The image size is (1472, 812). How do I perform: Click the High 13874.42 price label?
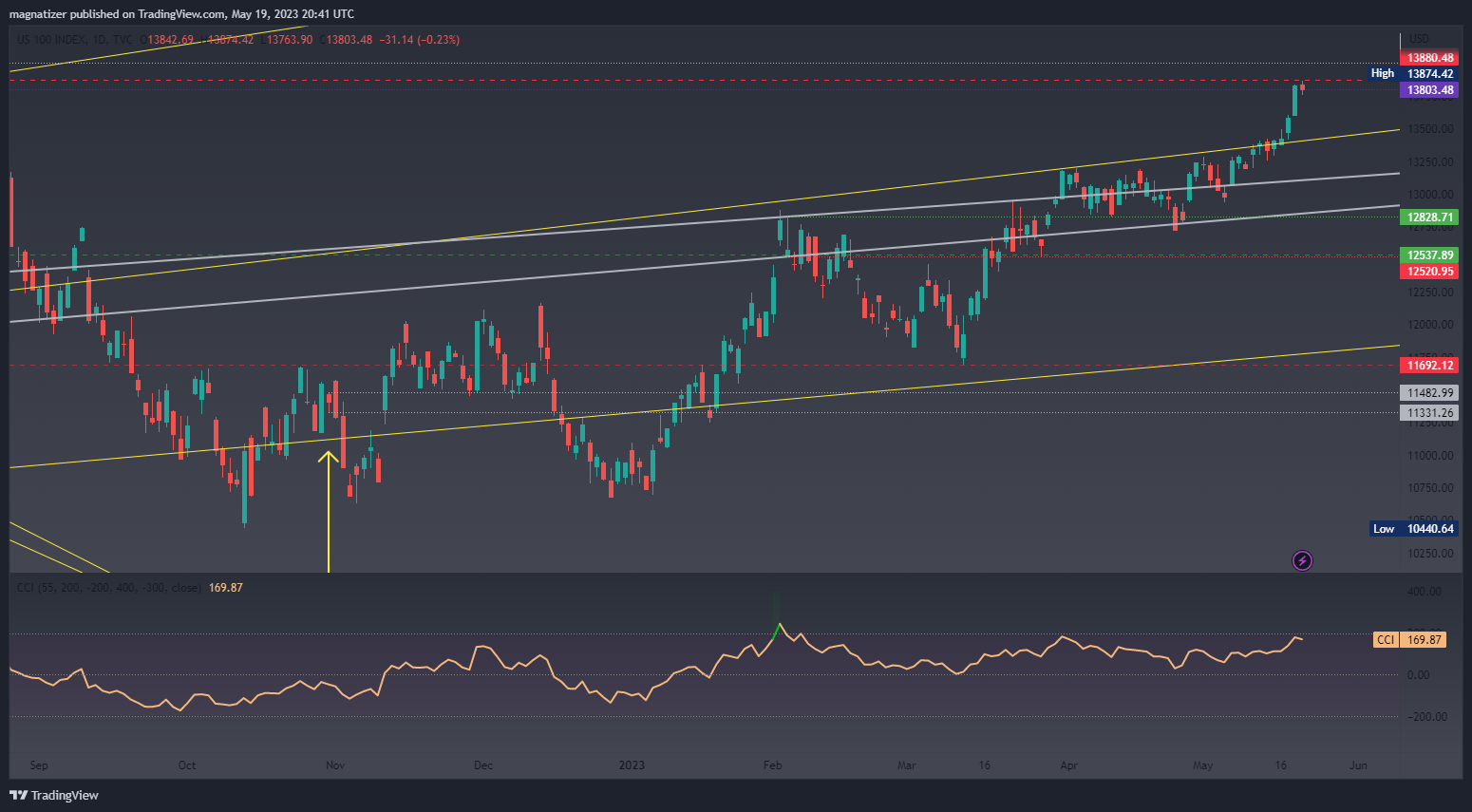click(x=1412, y=74)
